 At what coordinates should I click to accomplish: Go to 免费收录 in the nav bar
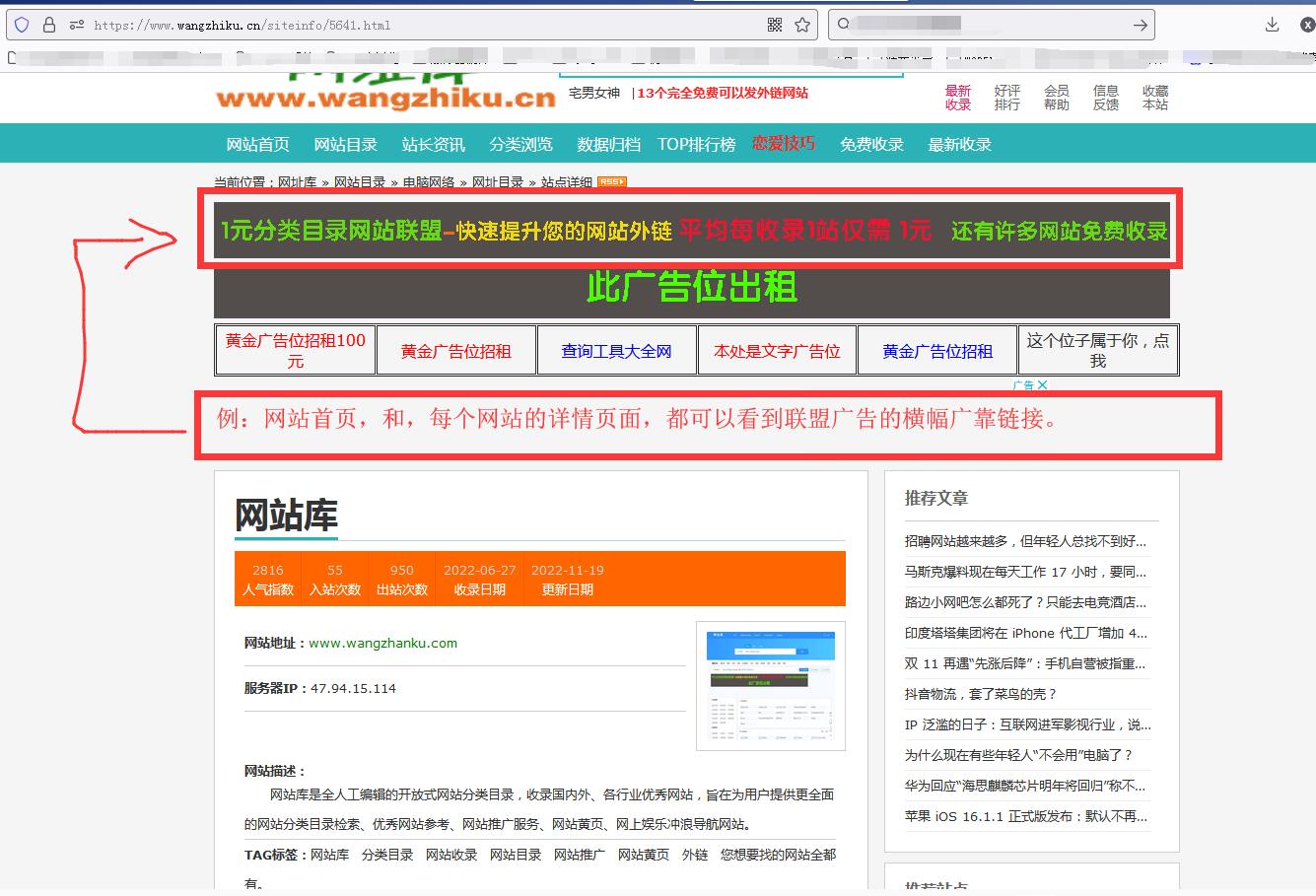(x=871, y=144)
